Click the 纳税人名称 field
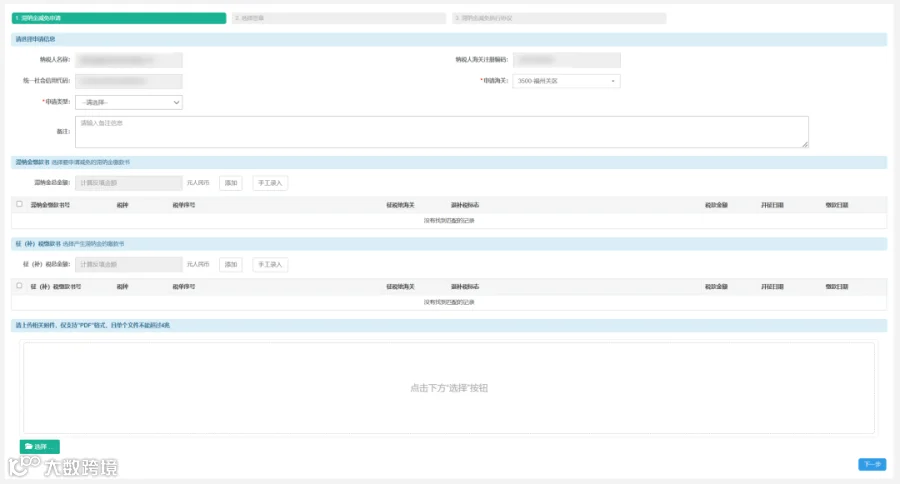This screenshot has width=900, height=484. 129,60
